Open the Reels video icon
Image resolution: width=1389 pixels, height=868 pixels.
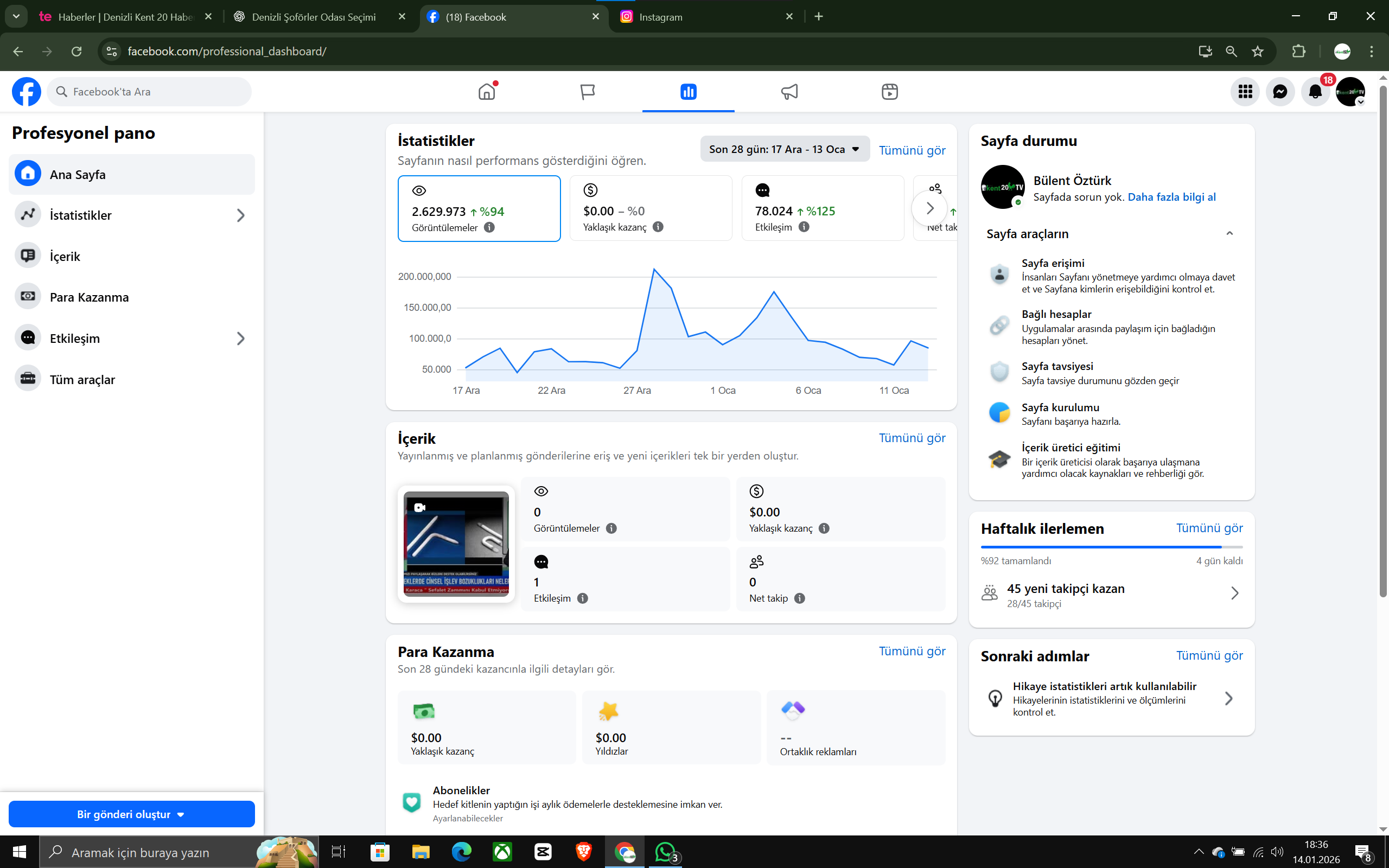click(889, 92)
